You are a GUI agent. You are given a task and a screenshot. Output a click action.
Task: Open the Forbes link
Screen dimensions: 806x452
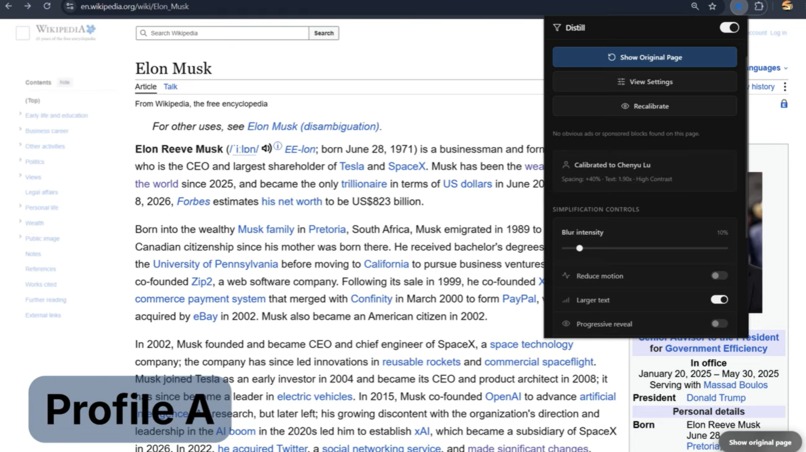click(x=193, y=202)
